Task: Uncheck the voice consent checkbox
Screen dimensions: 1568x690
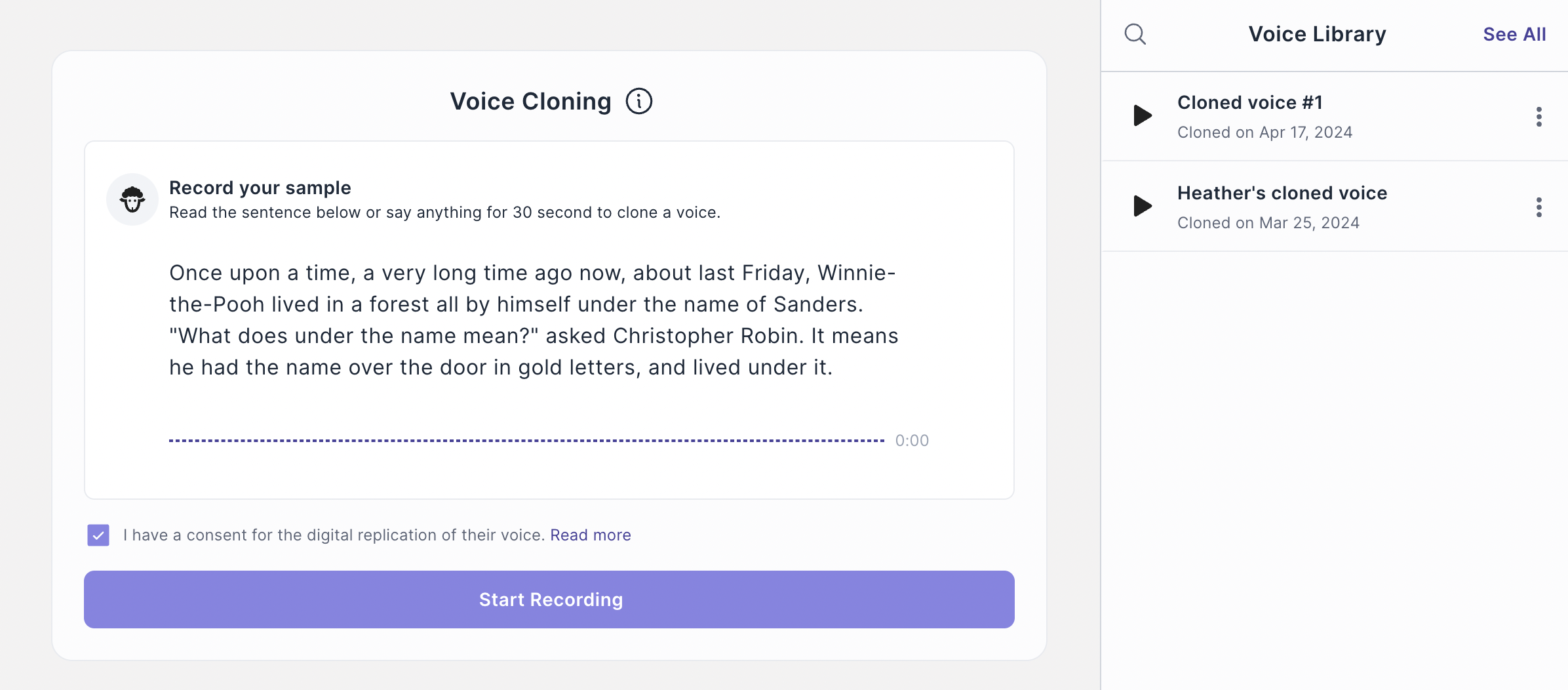Action: 98,535
